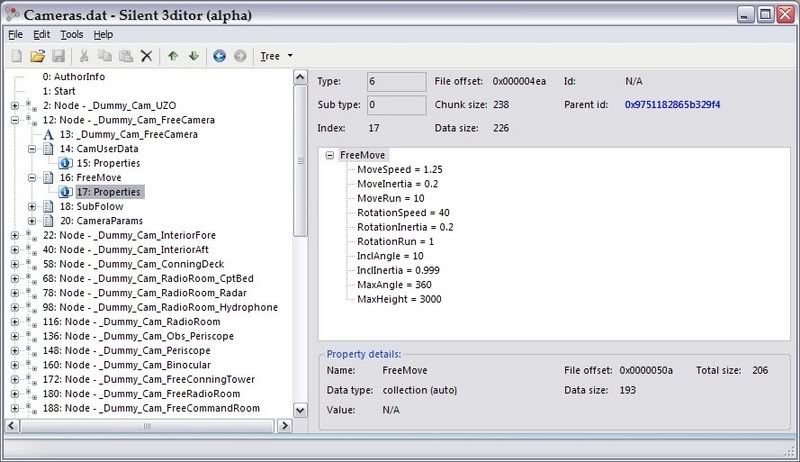Expand the _Dummy_Cam_Periscope node
The image size is (800, 462).
pos(15,351)
